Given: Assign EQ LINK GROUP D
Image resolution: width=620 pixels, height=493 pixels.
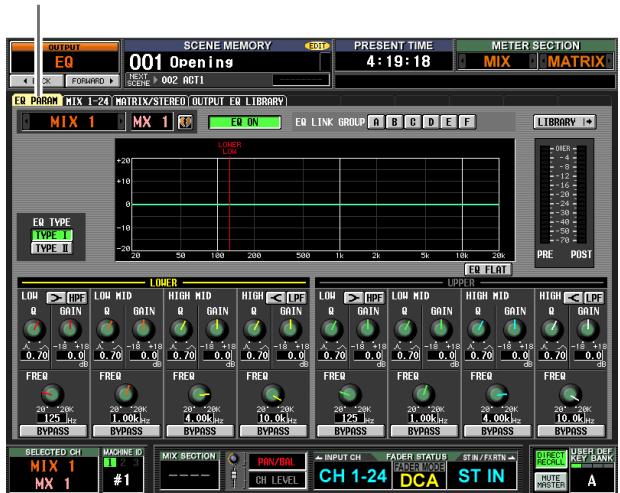Looking at the screenshot, I should (431, 122).
